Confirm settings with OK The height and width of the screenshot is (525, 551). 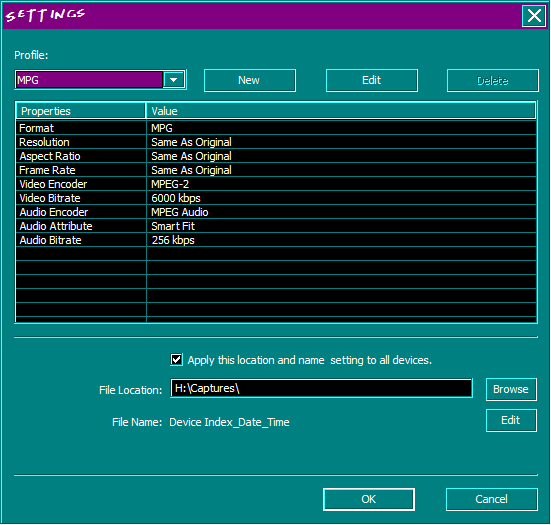pos(369,499)
